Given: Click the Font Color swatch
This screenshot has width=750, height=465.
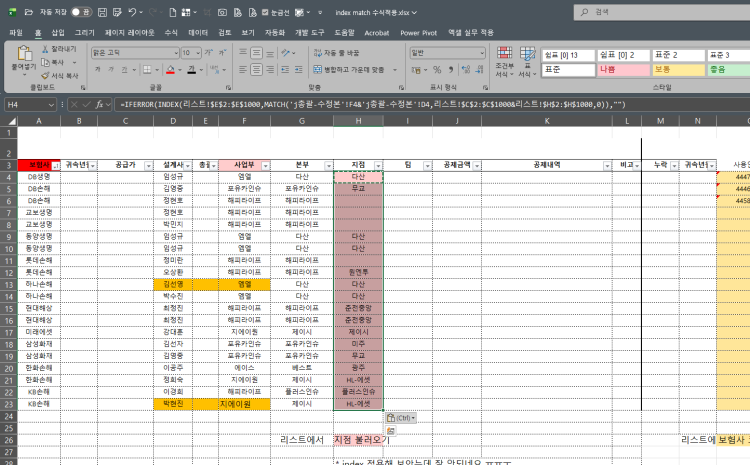Looking at the screenshot, I should (x=192, y=70).
